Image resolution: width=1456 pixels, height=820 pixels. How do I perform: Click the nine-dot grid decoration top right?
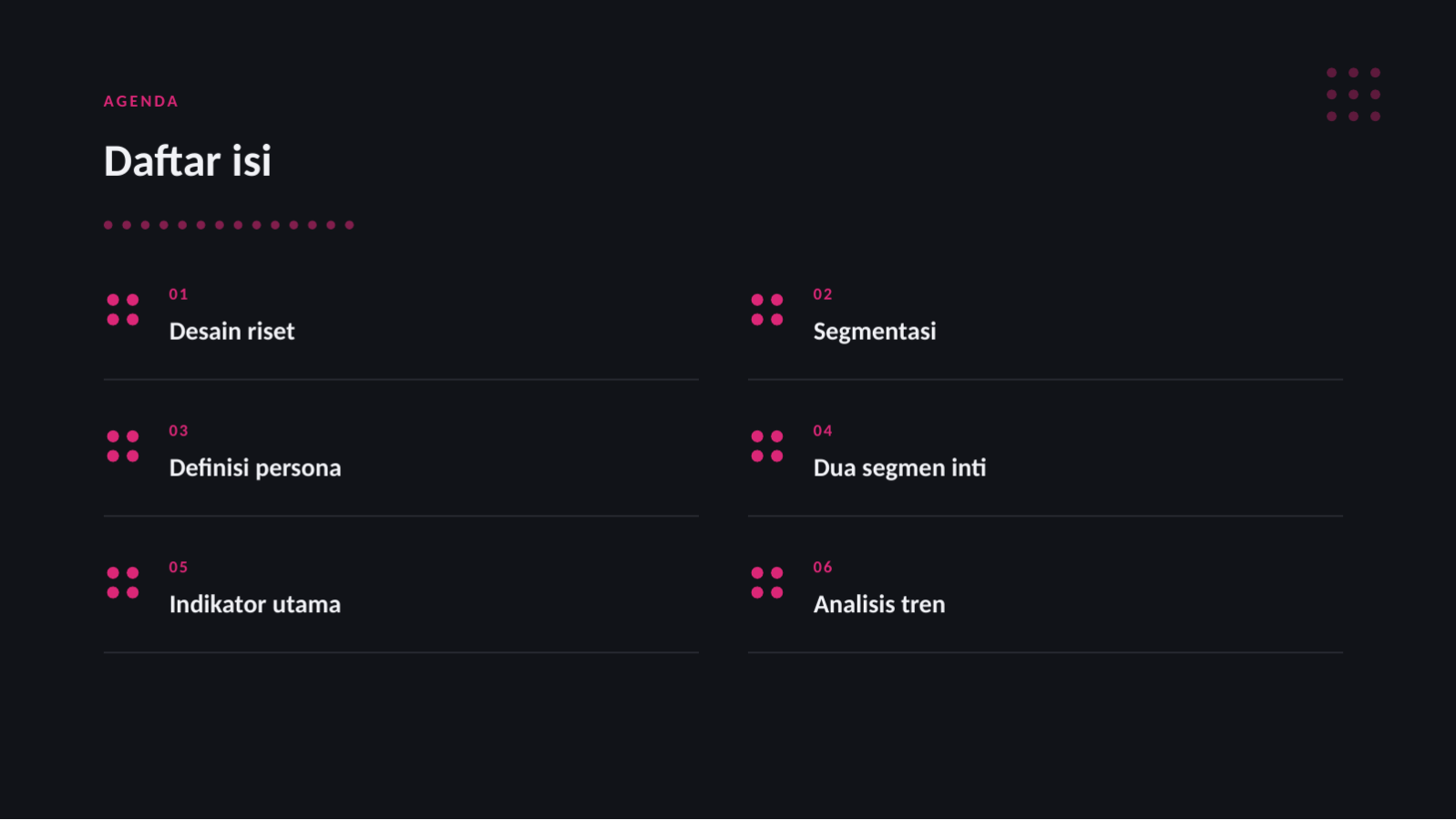point(1353,95)
